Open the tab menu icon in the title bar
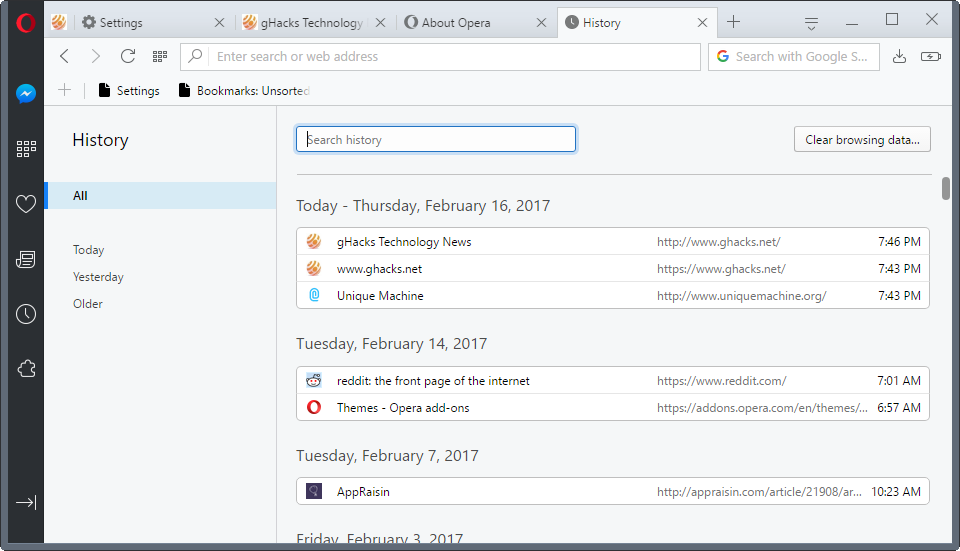Viewport: 960px width, 551px height. tap(811, 23)
